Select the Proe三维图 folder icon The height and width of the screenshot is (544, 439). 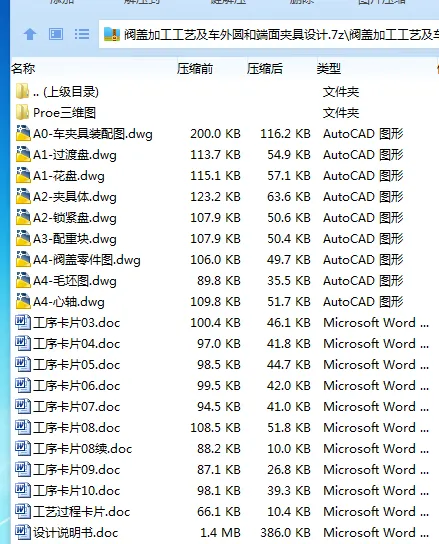click(x=23, y=112)
